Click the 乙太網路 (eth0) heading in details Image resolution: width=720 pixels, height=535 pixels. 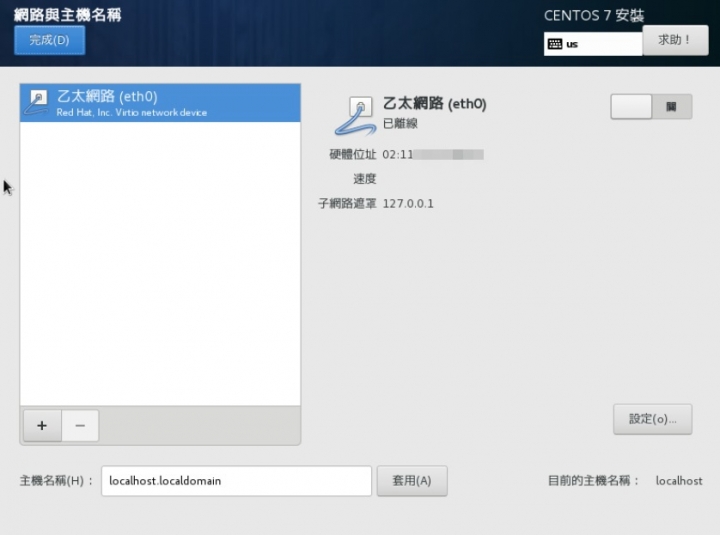point(434,103)
